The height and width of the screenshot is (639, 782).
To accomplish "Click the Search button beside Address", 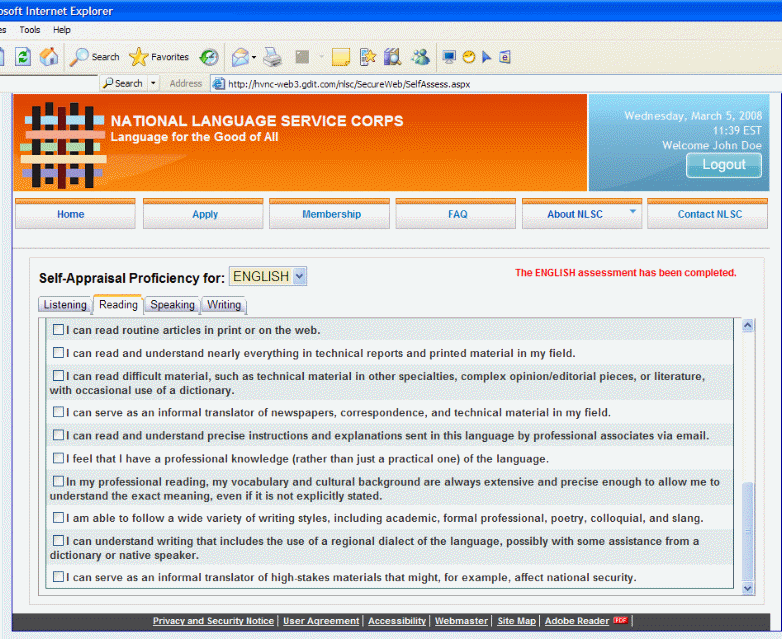I will [x=123, y=83].
